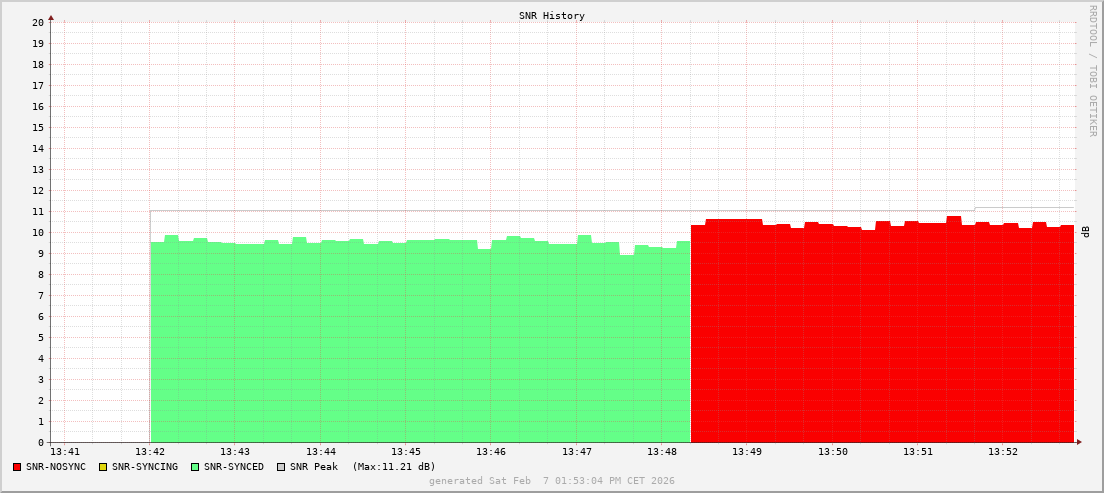Image resolution: width=1104 pixels, height=493 pixels.
Task: Click the 20 value on the vertical axis
Action: pos(37,22)
